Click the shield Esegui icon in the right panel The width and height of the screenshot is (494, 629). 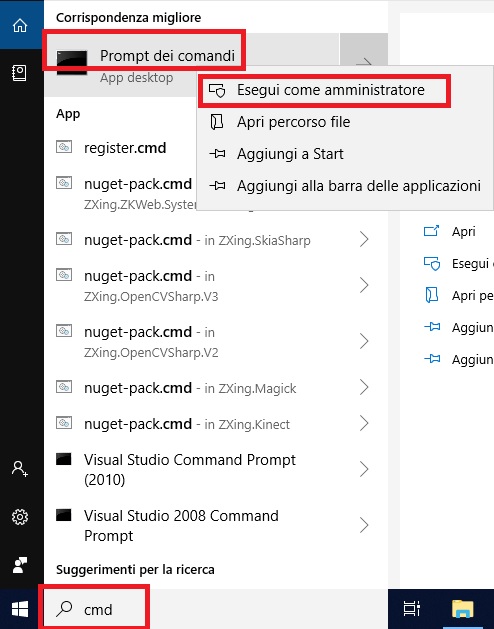pos(432,264)
